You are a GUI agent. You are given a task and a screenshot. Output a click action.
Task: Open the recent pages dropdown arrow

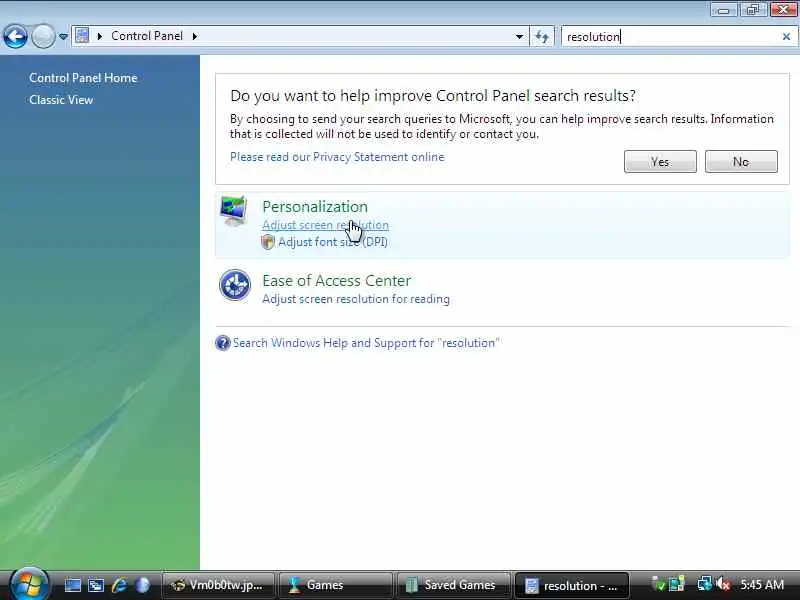point(63,37)
